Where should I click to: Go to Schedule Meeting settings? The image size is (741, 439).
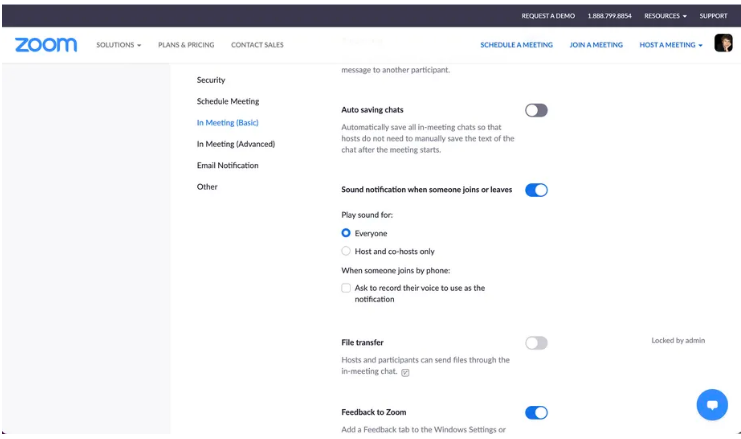[227, 101]
